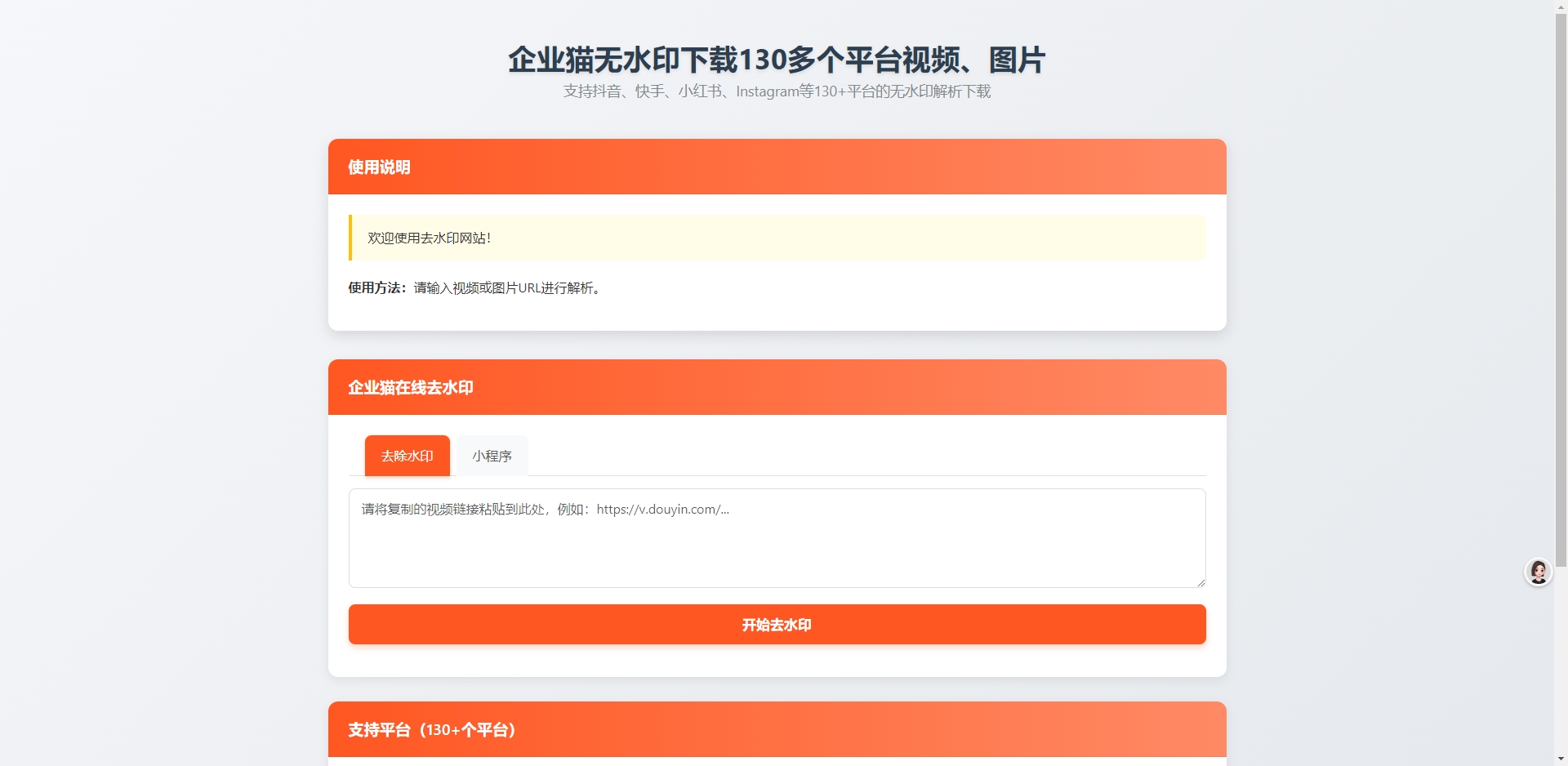Switch to the 小程序 tab
The image size is (1568, 766).
click(x=492, y=456)
